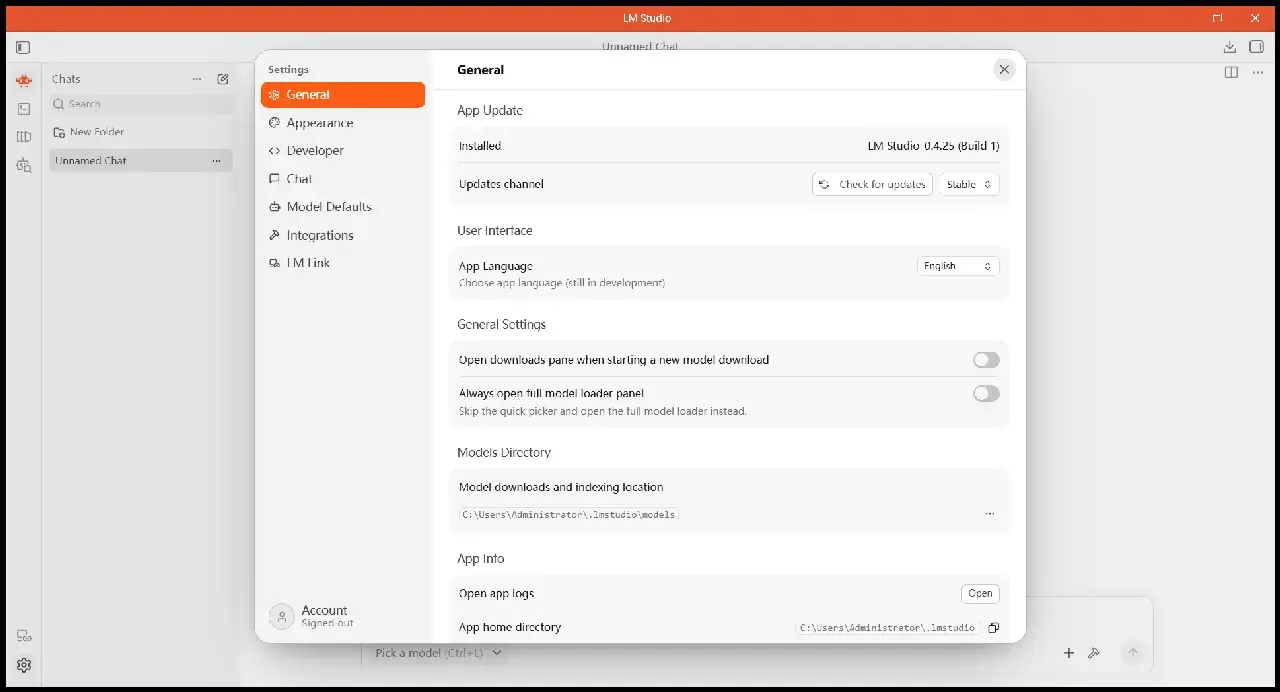Click the New Folder item
The width and height of the screenshot is (1280, 692).
coord(88,132)
